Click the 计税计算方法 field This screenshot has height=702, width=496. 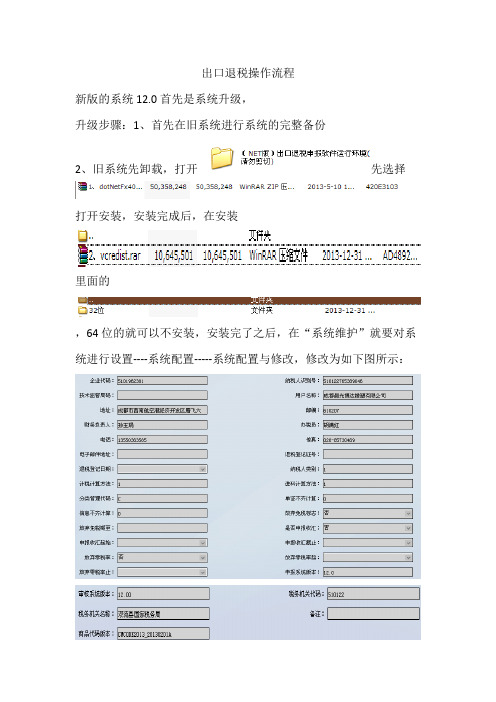click(x=162, y=484)
